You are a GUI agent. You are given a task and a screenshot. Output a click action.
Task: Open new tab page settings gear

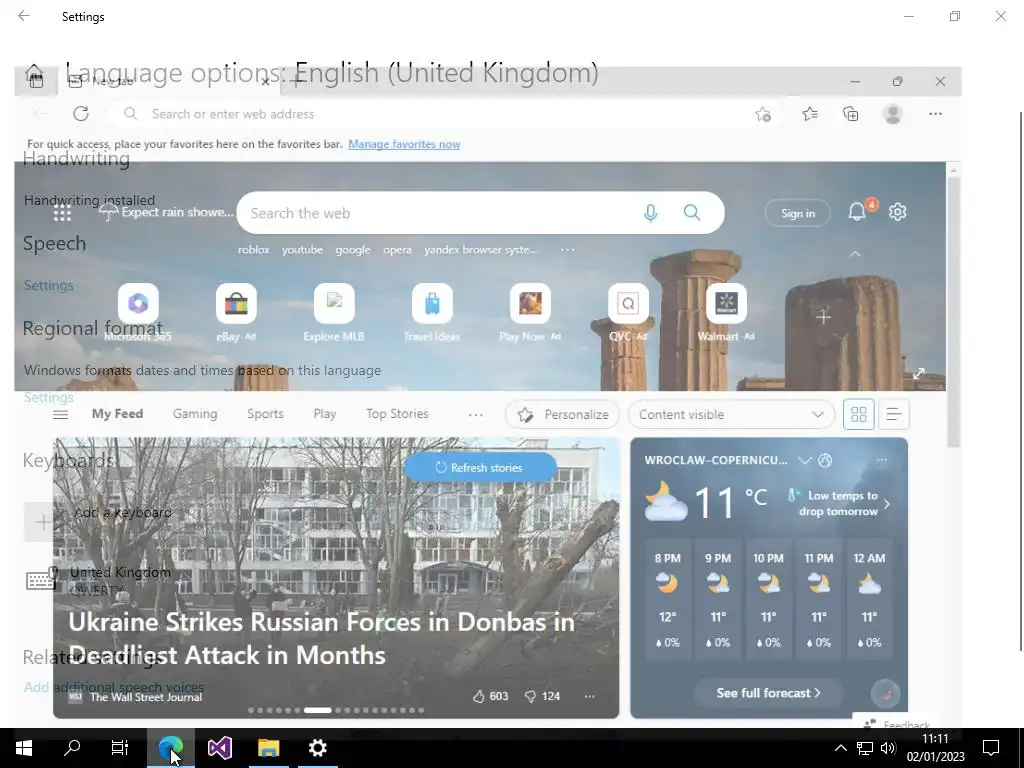[898, 212]
